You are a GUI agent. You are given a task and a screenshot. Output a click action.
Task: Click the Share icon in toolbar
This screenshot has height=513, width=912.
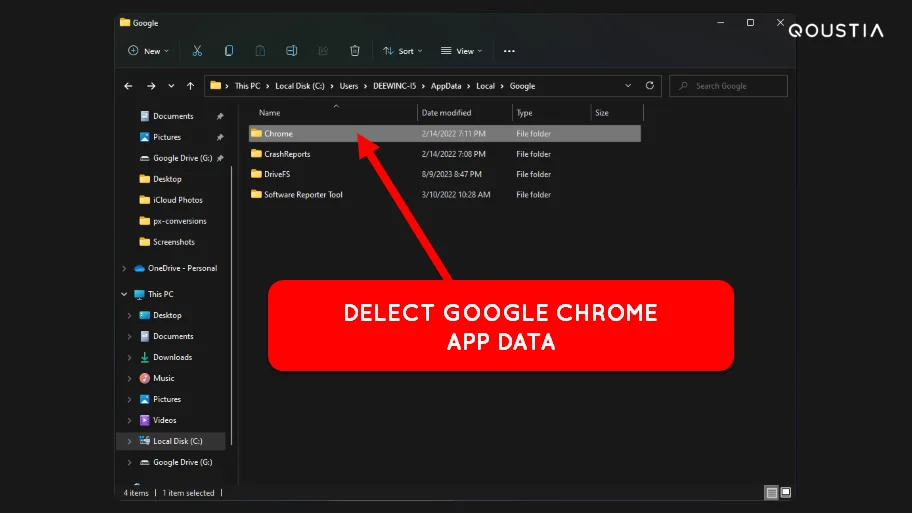pos(323,51)
